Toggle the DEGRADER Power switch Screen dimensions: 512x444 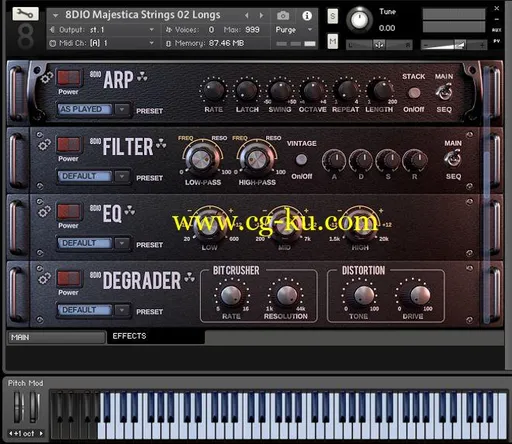(x=69, y=278)
